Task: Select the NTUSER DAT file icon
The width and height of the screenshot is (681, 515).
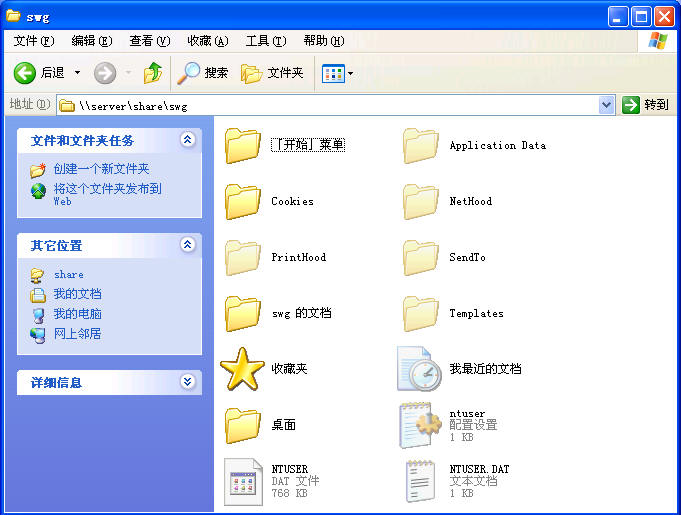Action: (243, 481)
